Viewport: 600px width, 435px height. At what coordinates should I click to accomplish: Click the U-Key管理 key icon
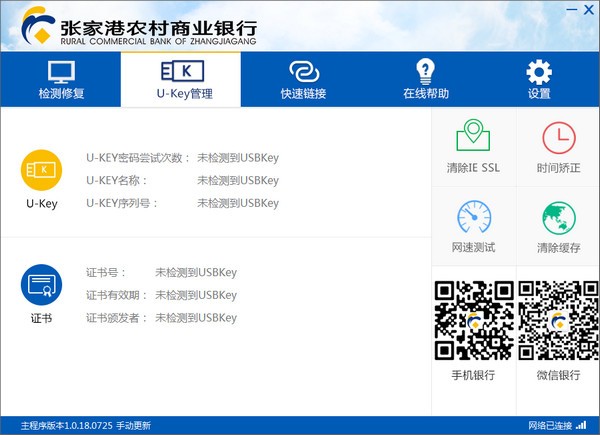pos(183,71)
